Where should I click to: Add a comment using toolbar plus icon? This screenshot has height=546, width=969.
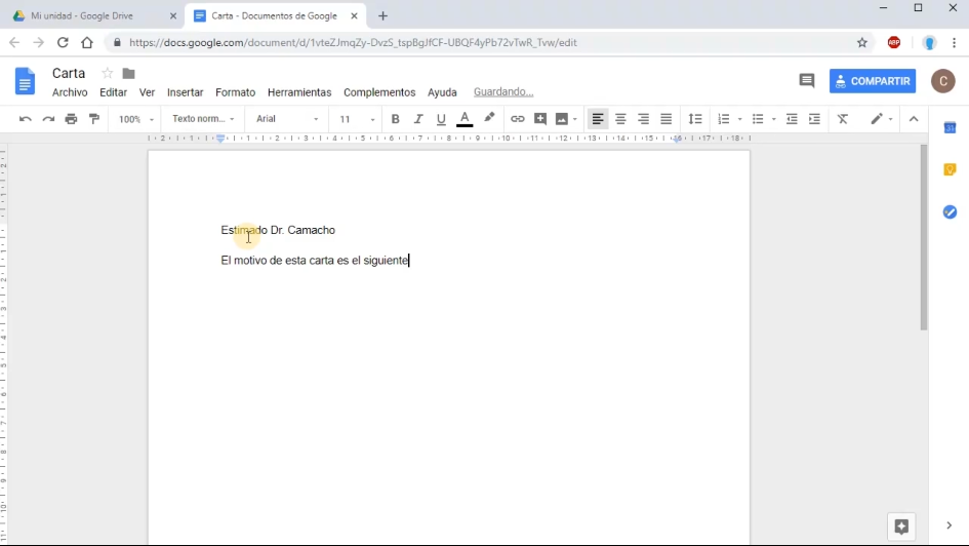540,119
